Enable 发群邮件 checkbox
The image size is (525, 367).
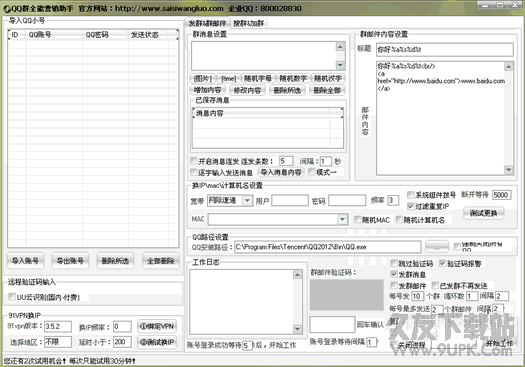click(x=394, y=285)
